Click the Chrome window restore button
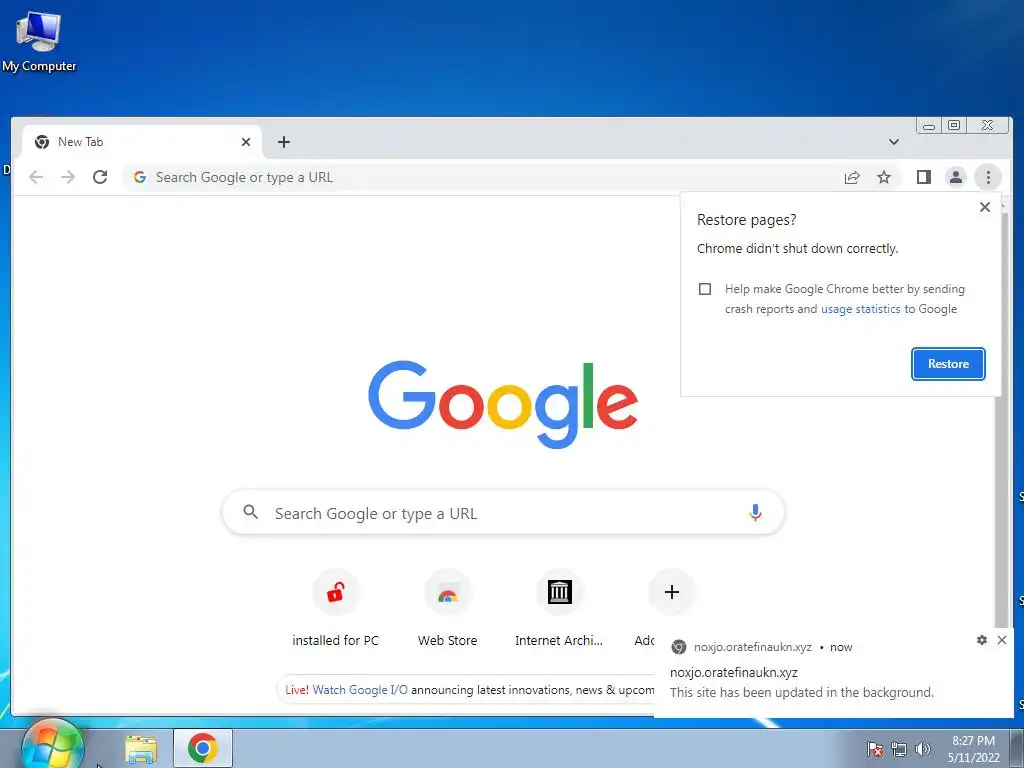The image size is (1024, 768). pos(953,125)
